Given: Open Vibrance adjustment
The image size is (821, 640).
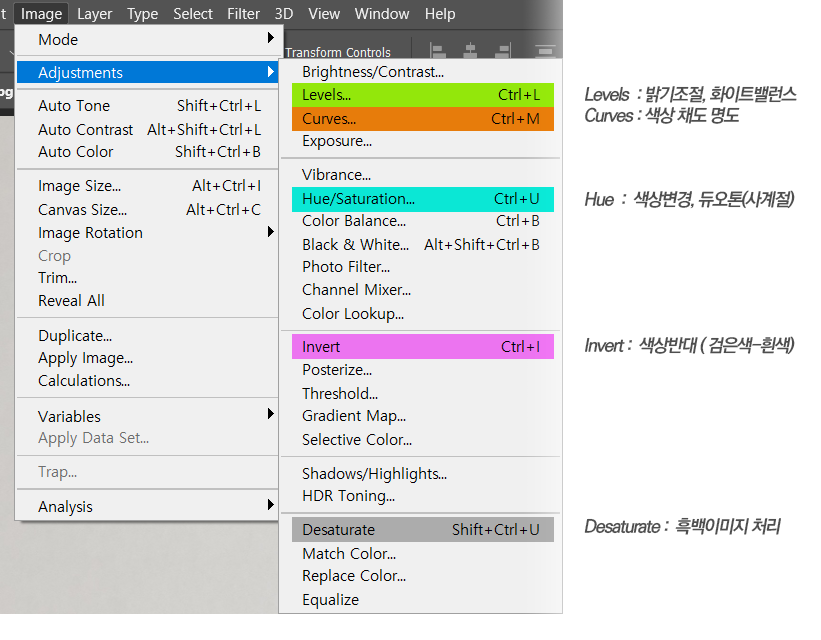Looking at the screenshot, I should pyautogui.click(x=423, y=175).
